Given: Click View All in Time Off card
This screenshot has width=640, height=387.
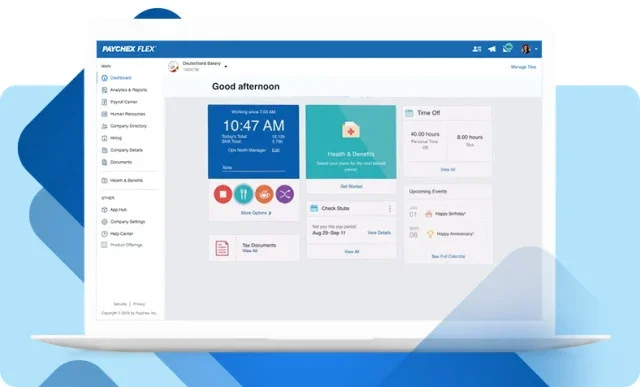Looking at the screenshot, I should 448,169.
